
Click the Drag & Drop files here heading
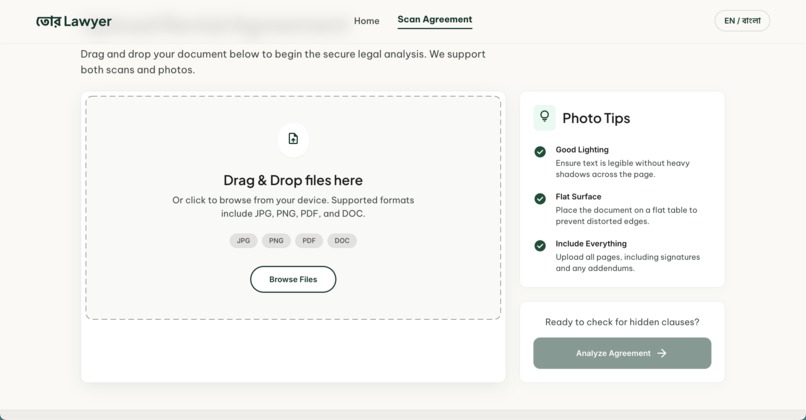[x=293, y=180]
